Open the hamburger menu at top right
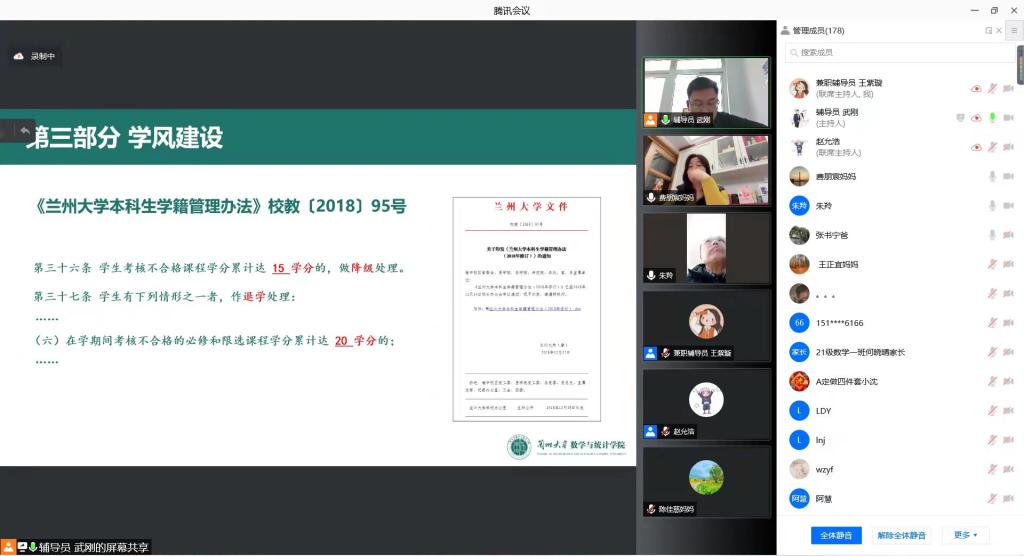The width and height of the screenshot is (1024, 556). [x=1013, y=31]
